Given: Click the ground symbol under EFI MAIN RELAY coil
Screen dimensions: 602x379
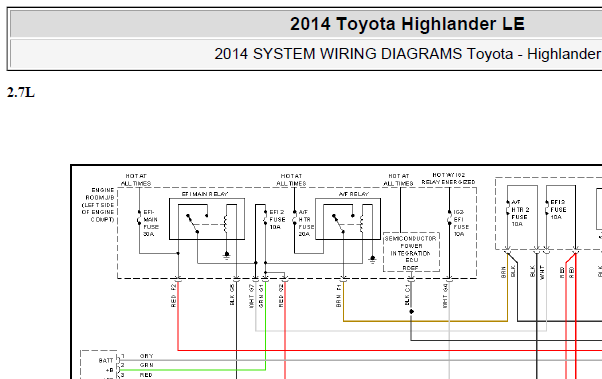Looking at the screenshot, I should [x=227, y=255].
